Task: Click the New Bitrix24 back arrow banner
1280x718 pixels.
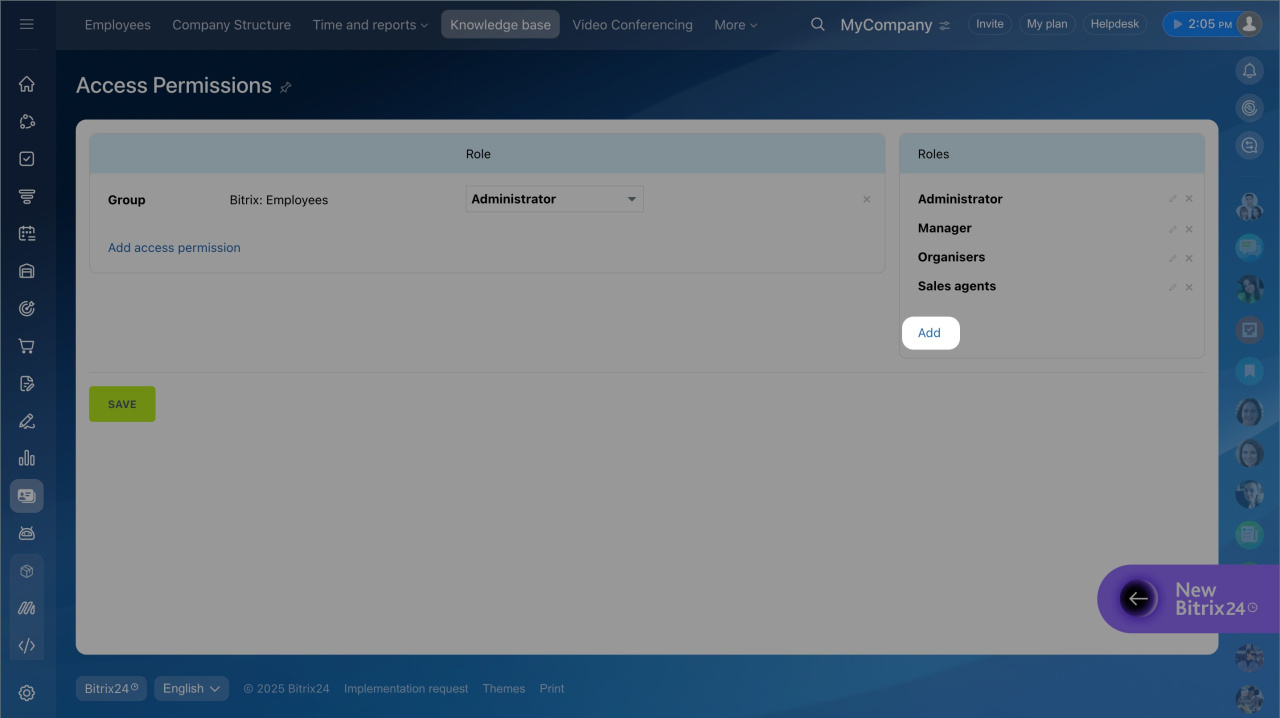Action: pos(1138,599)
